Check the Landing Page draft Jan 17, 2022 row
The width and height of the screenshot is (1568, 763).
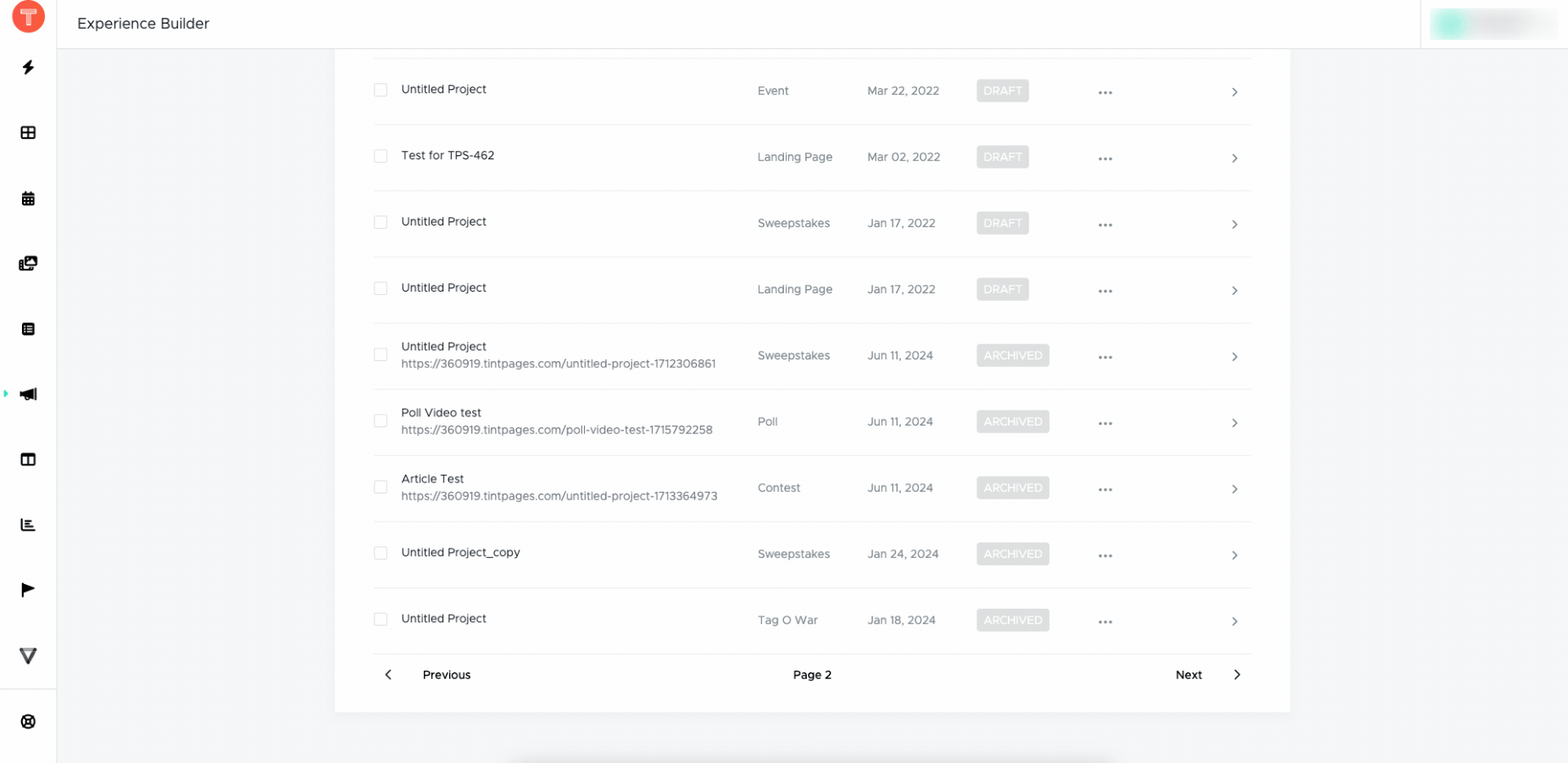[381, 288]
